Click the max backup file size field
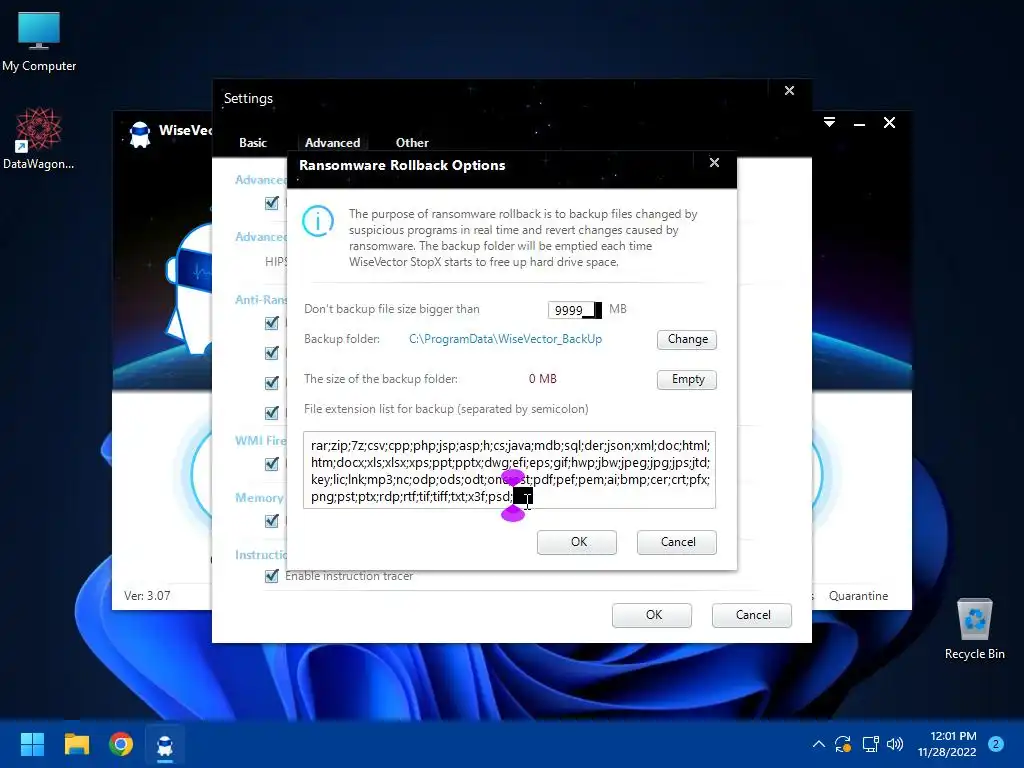 click(x=575, y=310)
